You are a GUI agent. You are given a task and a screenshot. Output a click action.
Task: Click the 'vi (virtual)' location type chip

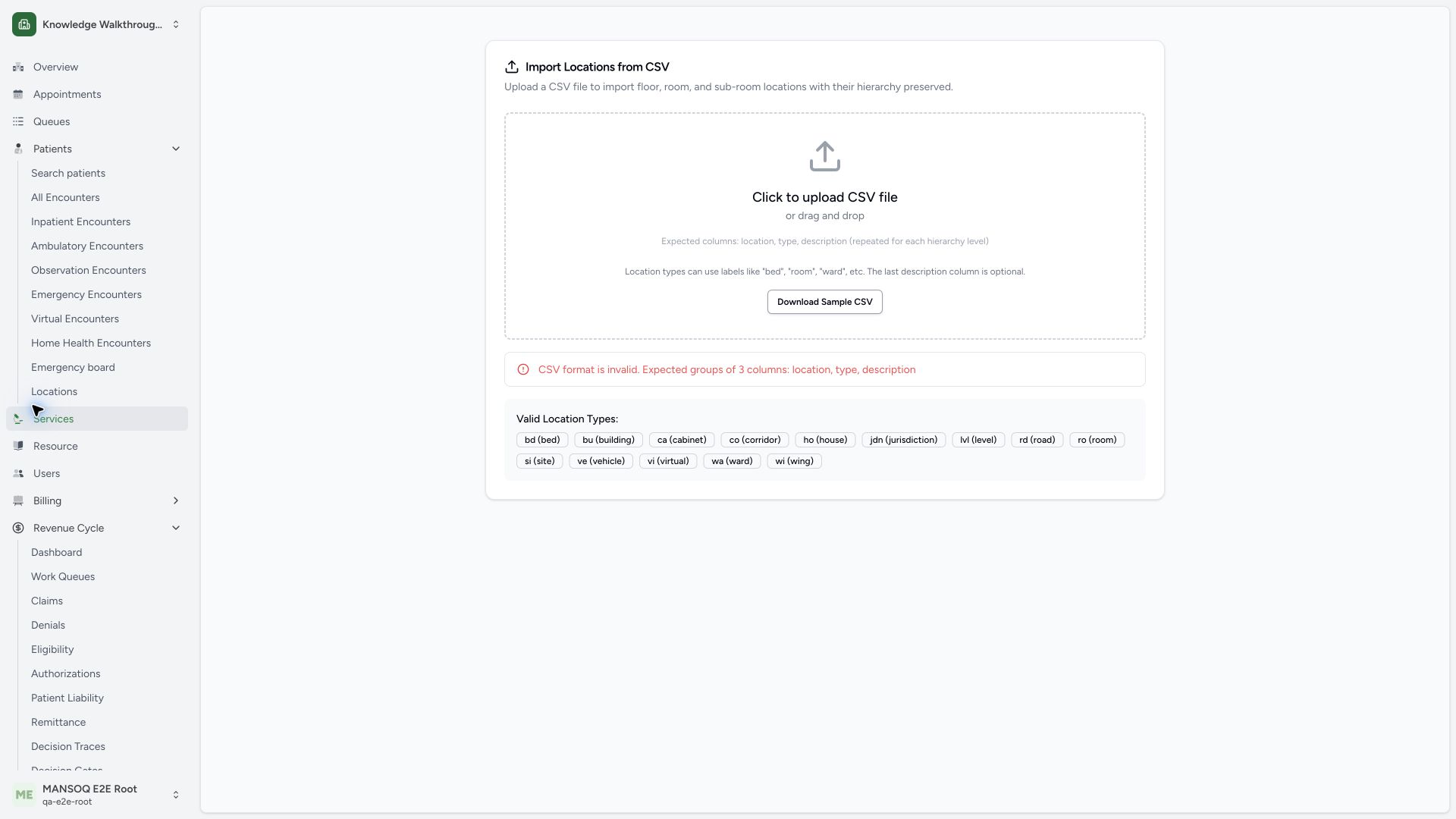pyautogui.click(x=668, y=461)
